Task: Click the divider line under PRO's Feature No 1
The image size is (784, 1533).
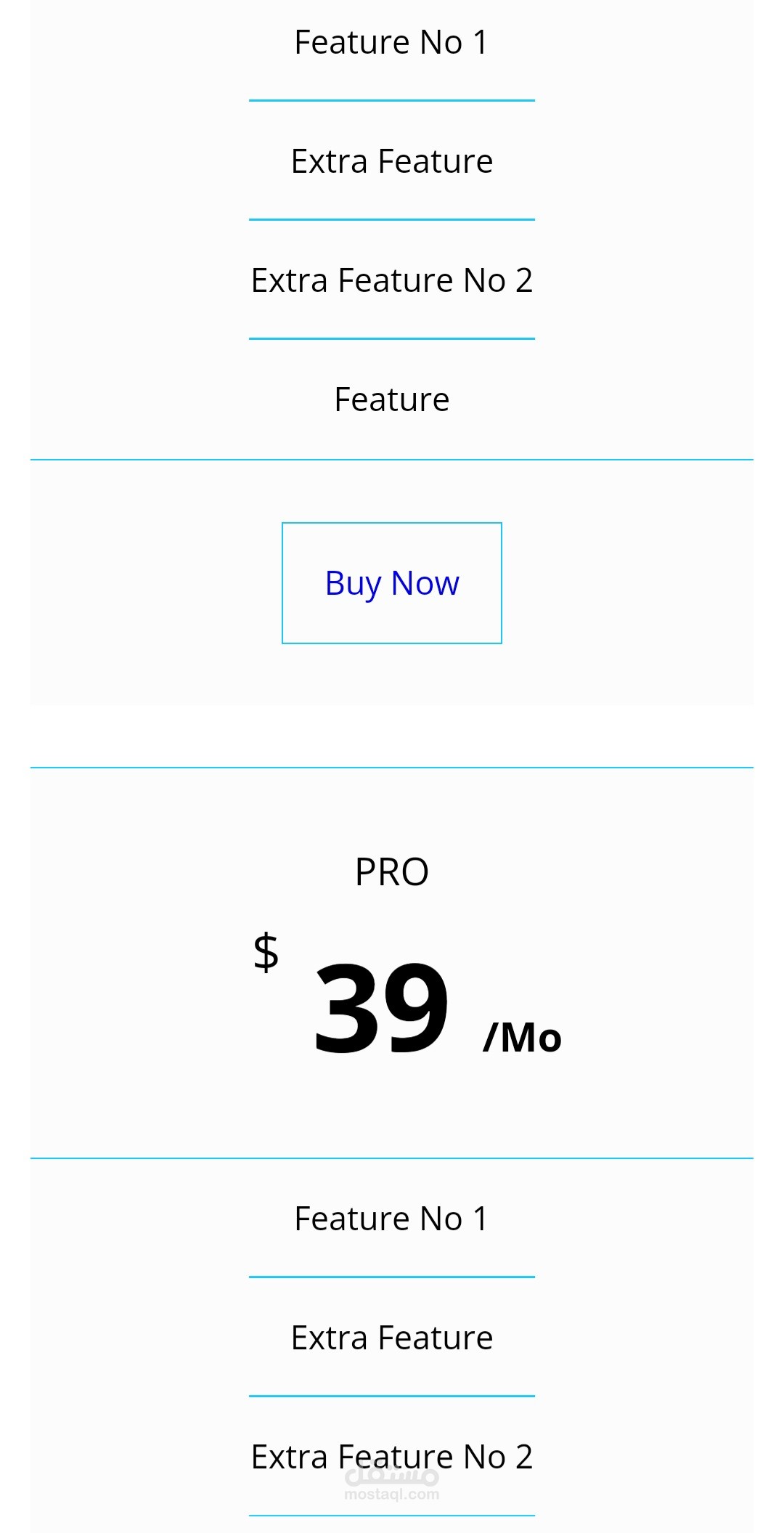Action: [x=391, y=1277]
